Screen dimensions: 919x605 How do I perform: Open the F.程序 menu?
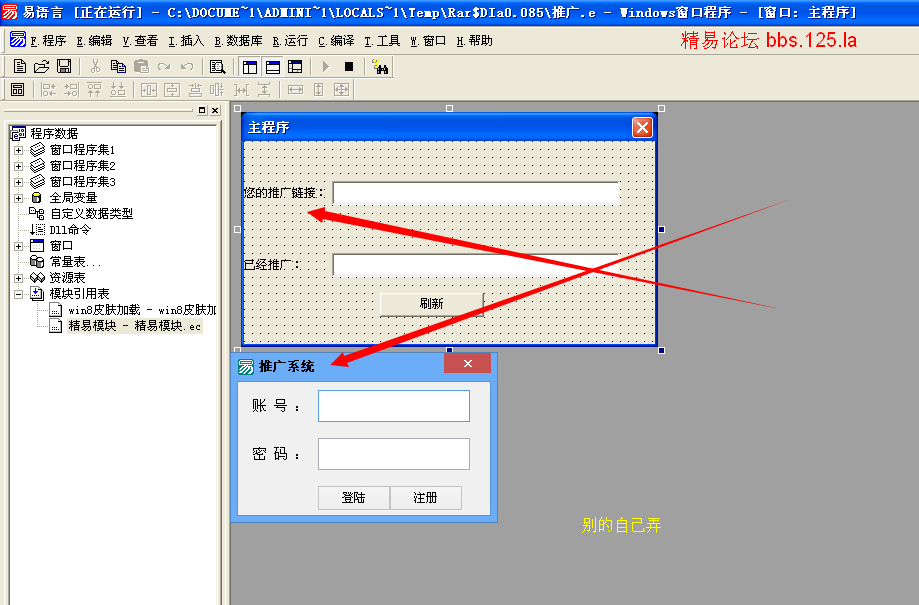point(48,41)
